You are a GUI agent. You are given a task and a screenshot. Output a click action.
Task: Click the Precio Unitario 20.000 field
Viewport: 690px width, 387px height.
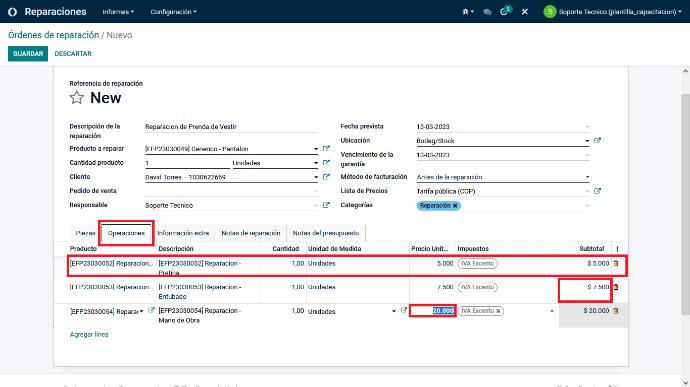point(433,311)
